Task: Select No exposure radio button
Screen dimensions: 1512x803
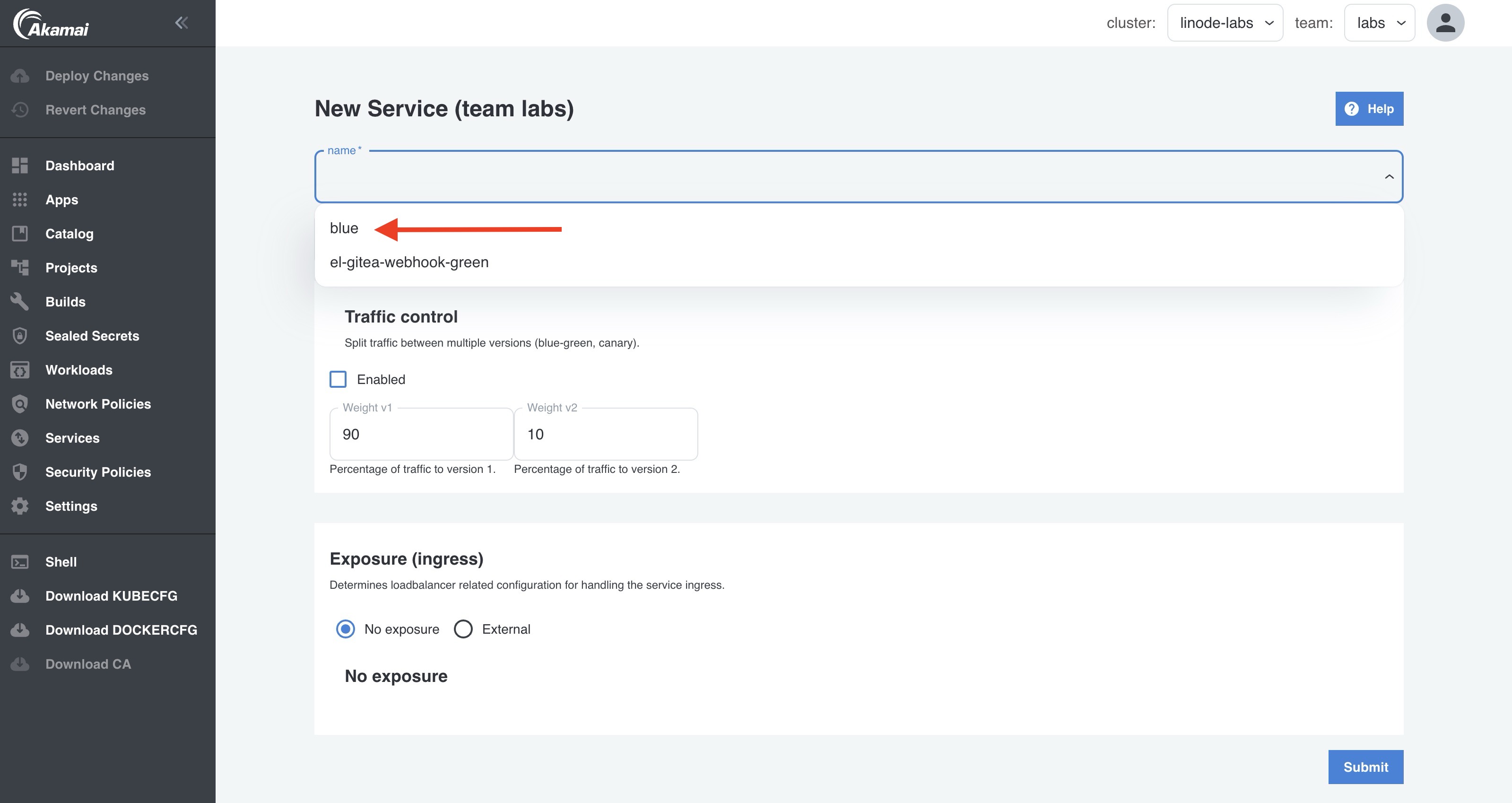Action: pos(346,628)
